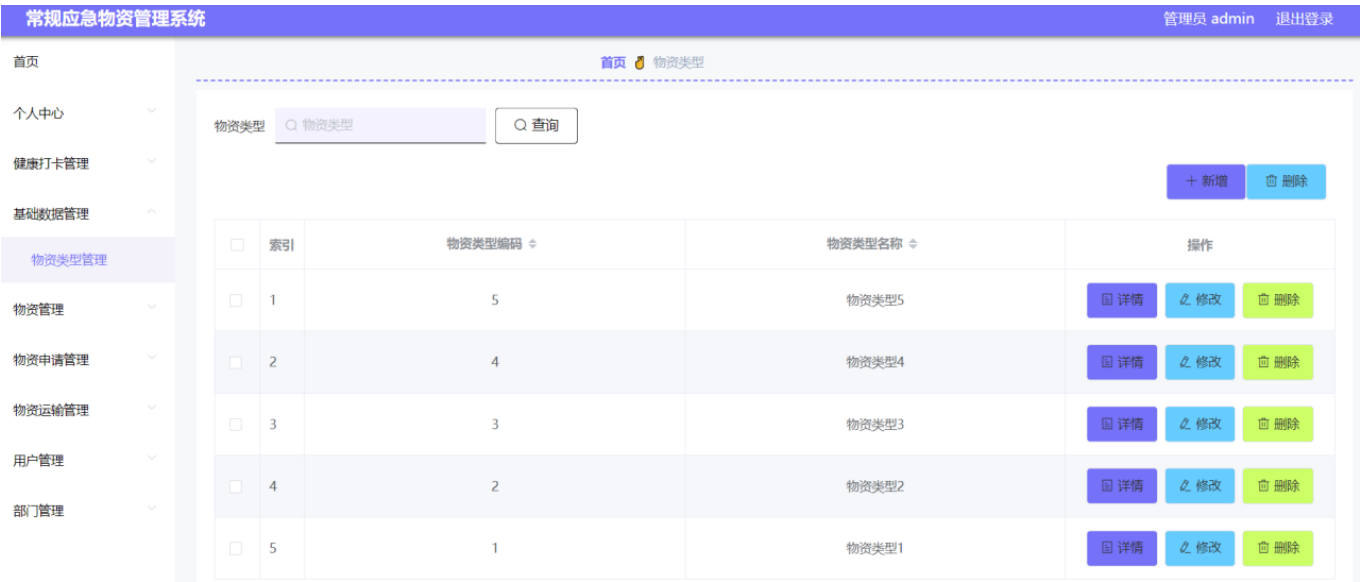Delete the 物资类型1 row
The width and height of the screenshot is (1360, 582).
(1278, 548)
